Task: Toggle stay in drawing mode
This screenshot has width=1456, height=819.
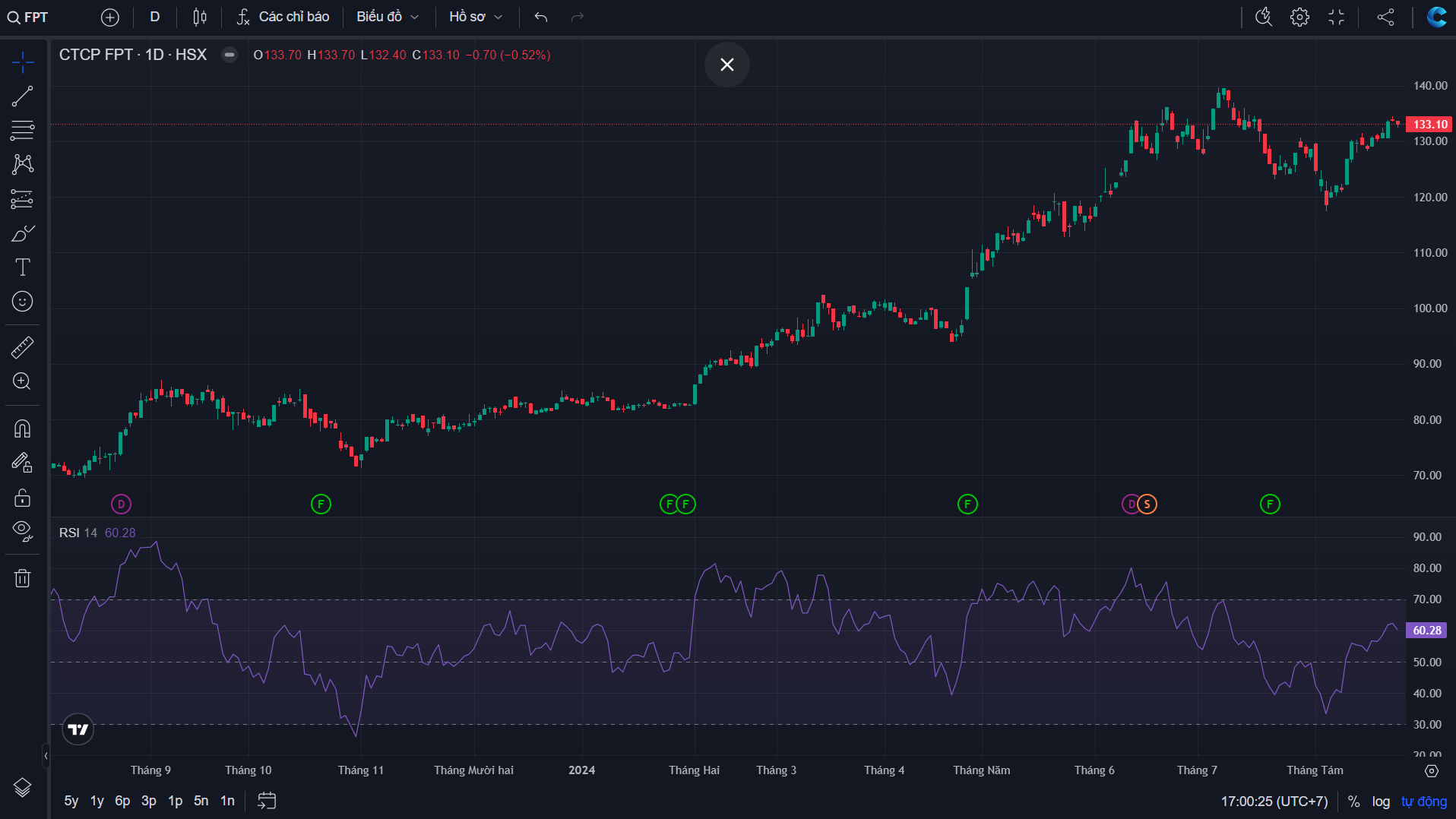Action: coord(23,463)
